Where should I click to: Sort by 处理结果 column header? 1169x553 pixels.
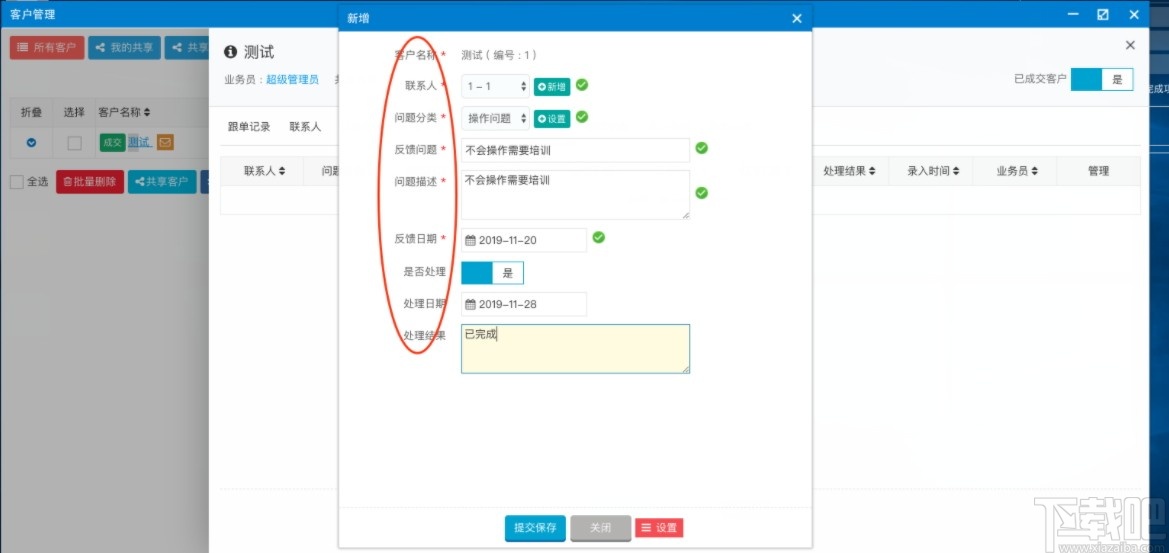849,171
